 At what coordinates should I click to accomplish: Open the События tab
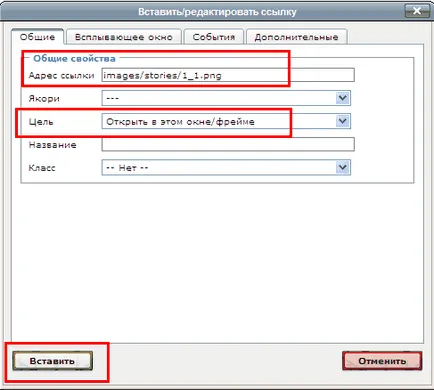214,37
